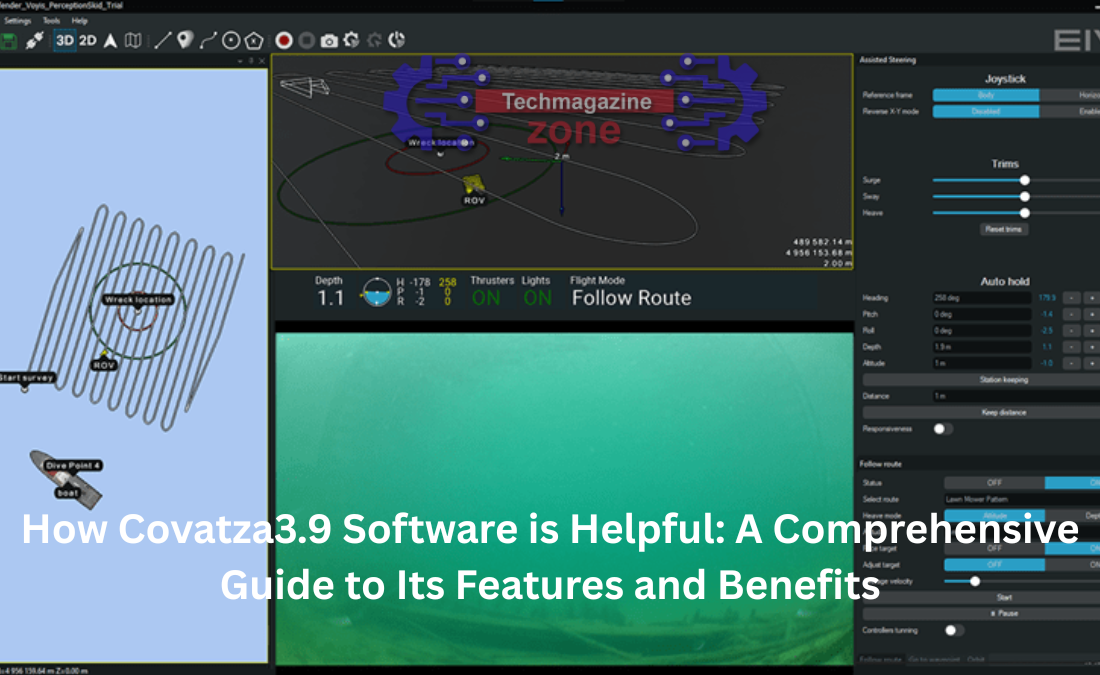1100x675 pixels.
Task: Click the green save icon in toolbar
Action: click(x=8, y=41)
